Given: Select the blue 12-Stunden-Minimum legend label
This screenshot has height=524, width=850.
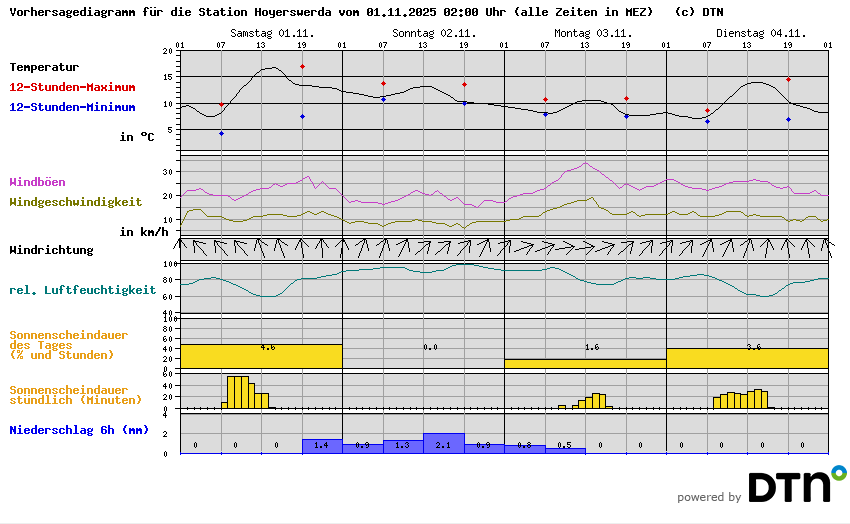Looking at the screenshot, I should tap(72, 107).
